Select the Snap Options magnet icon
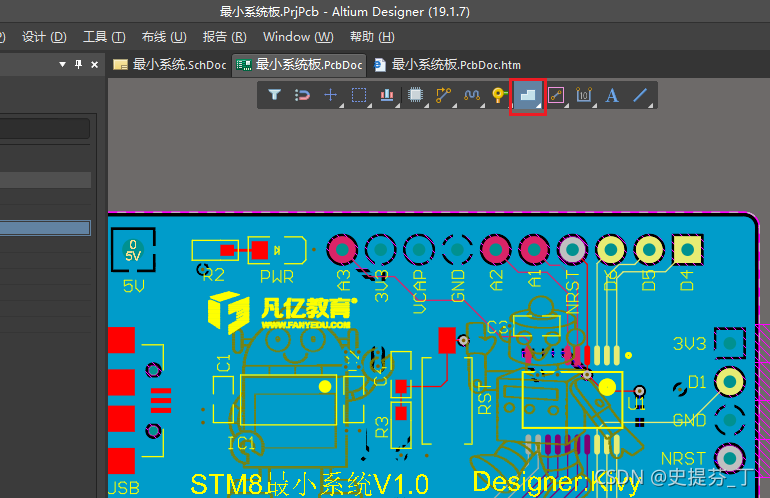 [302, 95]
